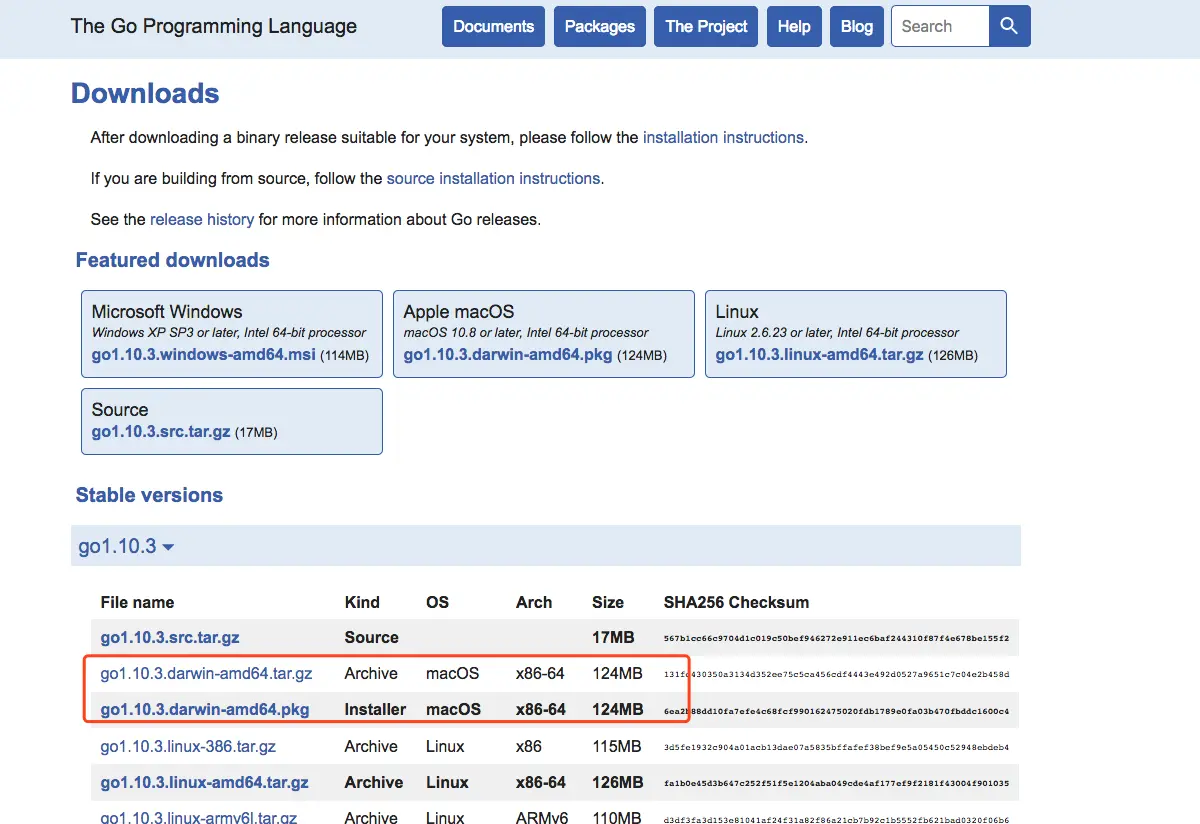The image size is (1200, 824).
Task: Click go1.10.3.linux-amd64.tar.gz in the table
Action: click(x=205, y=782)
